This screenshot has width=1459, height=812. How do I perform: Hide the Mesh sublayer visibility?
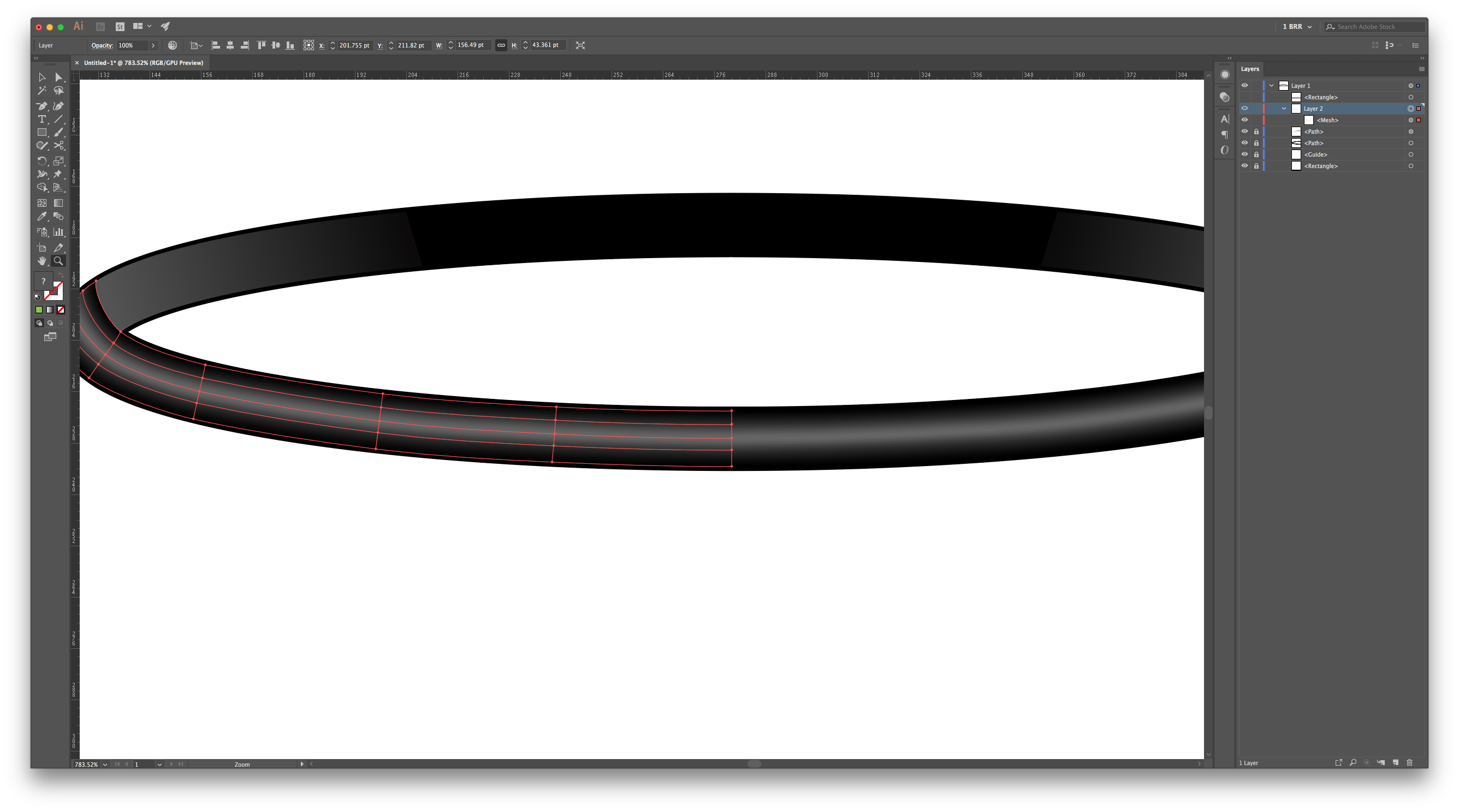click(x=1244, y=120)
